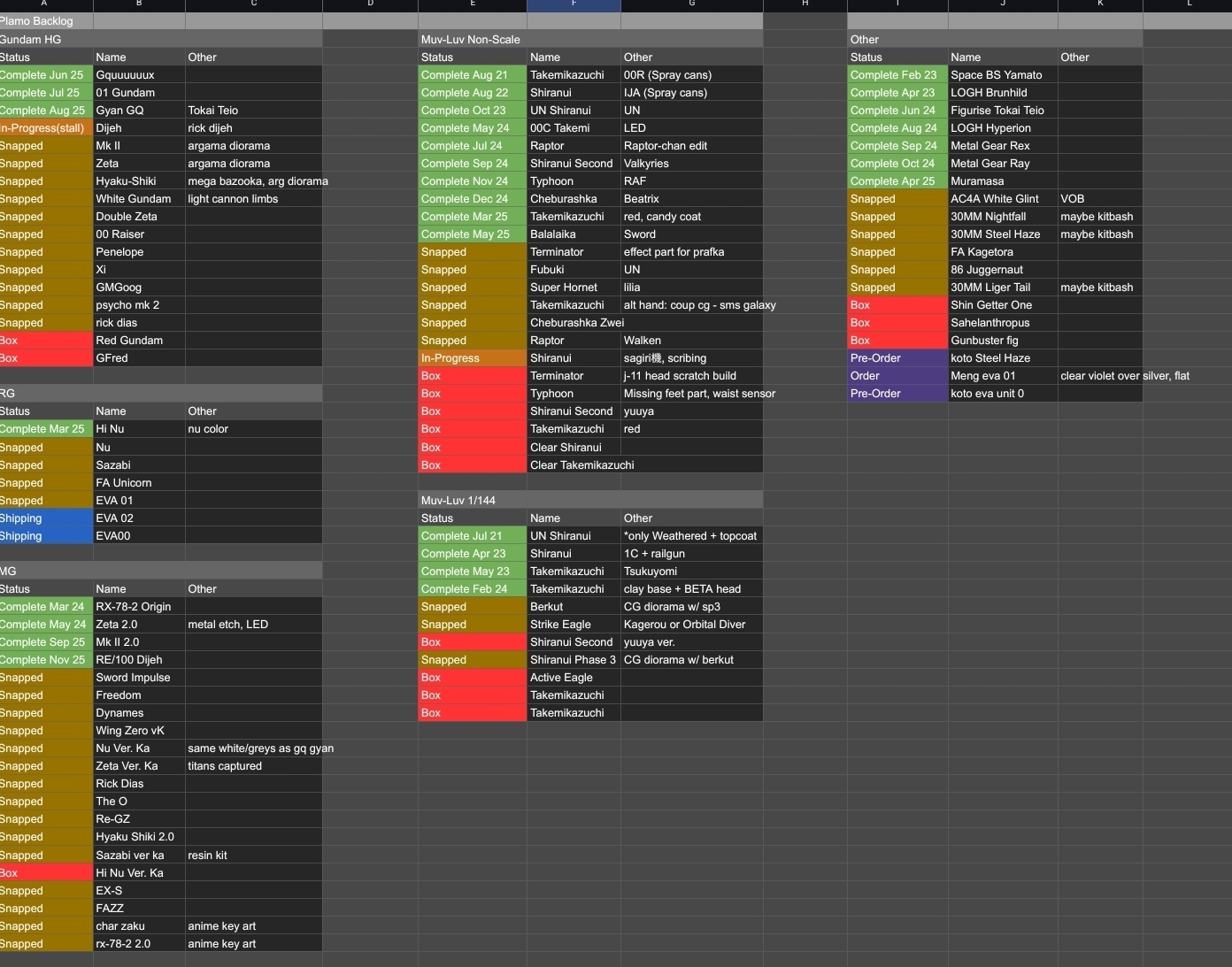Click the "Sword Impulse" cell
This screenshot has height=967, width=1232.
coord(139,678)
